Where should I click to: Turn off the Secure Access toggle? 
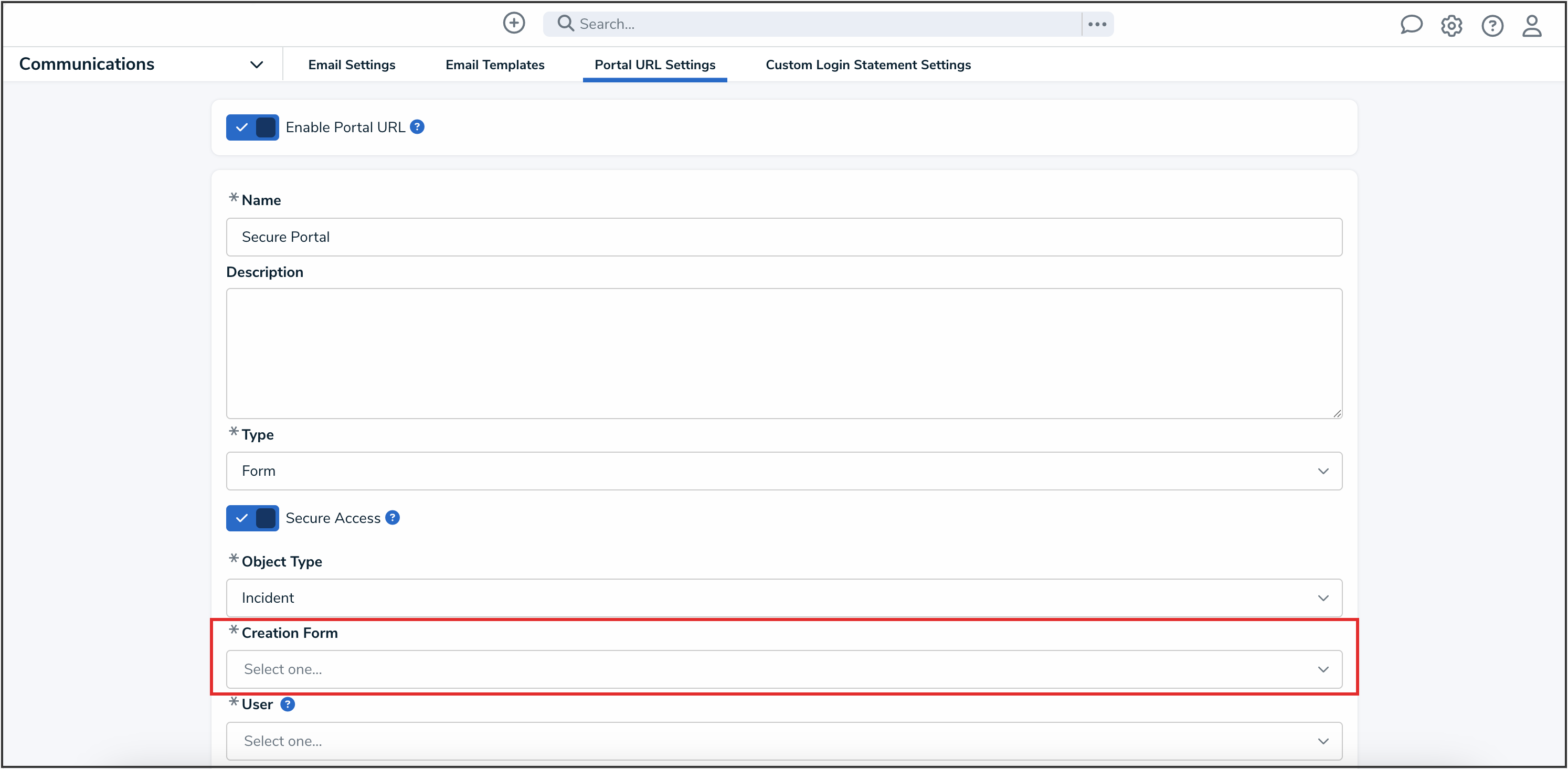coord(252,518)
